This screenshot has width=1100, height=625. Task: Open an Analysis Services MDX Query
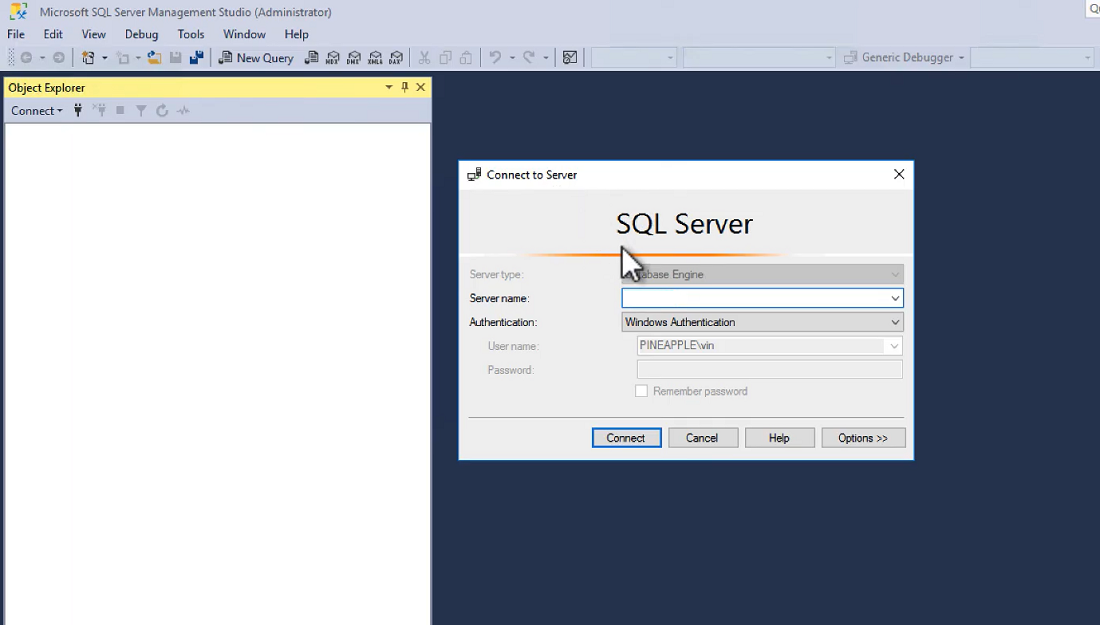tap(333, 58)
